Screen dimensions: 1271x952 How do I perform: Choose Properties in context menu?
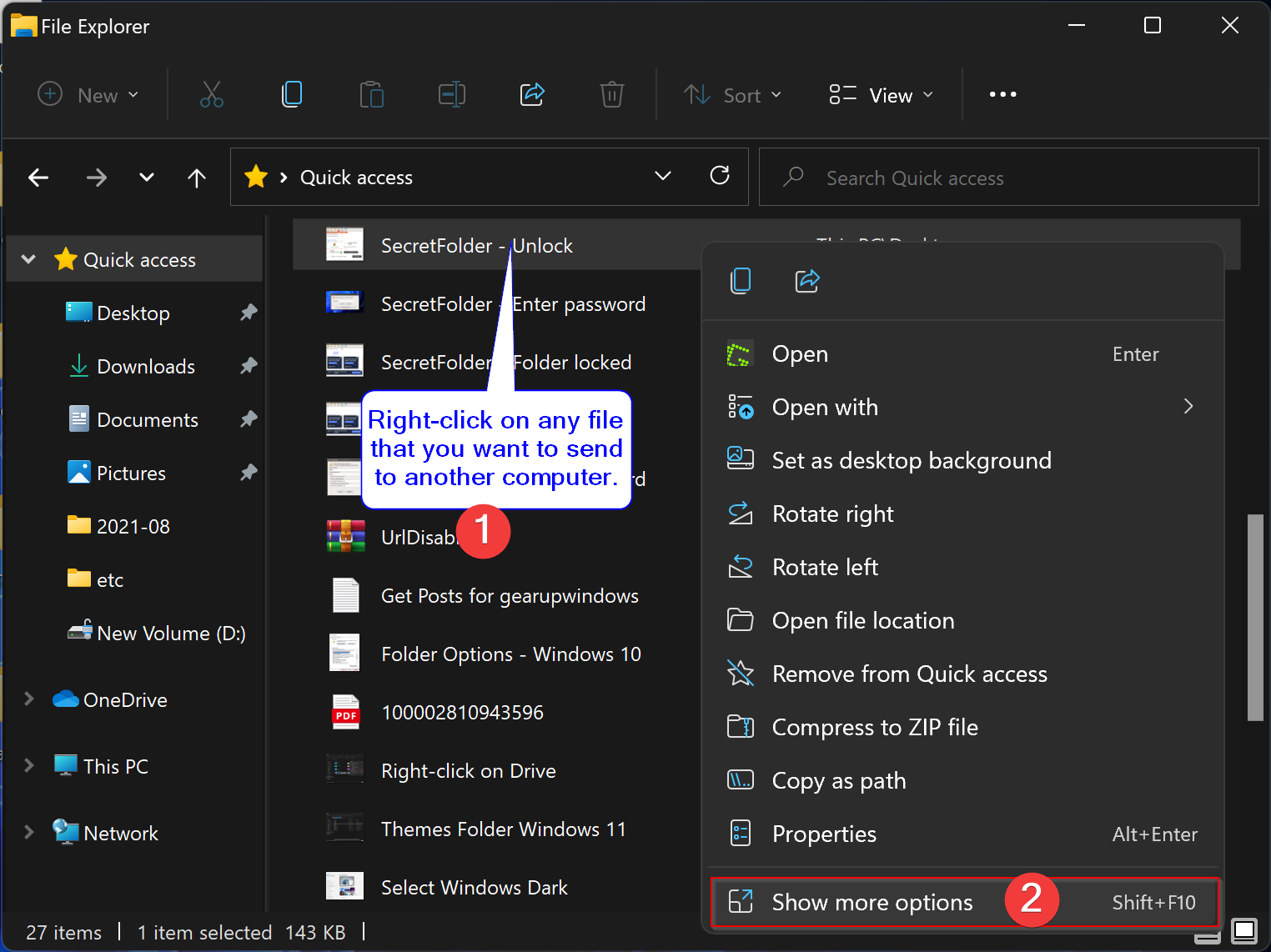(x=963, y=834)
